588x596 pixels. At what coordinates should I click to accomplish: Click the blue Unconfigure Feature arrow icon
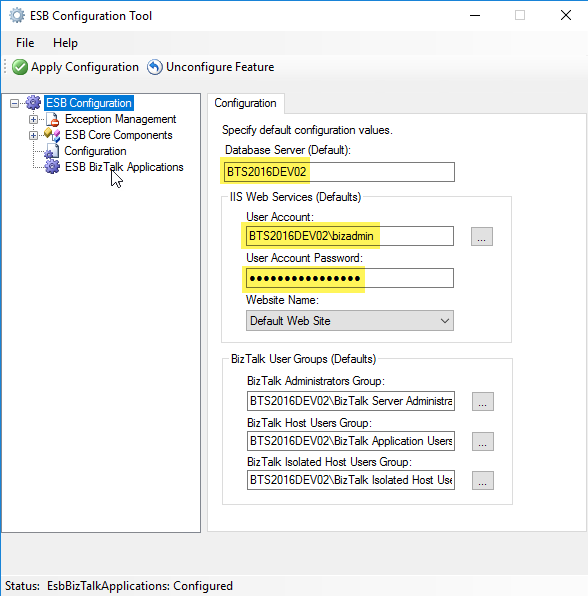pos(155,67)
